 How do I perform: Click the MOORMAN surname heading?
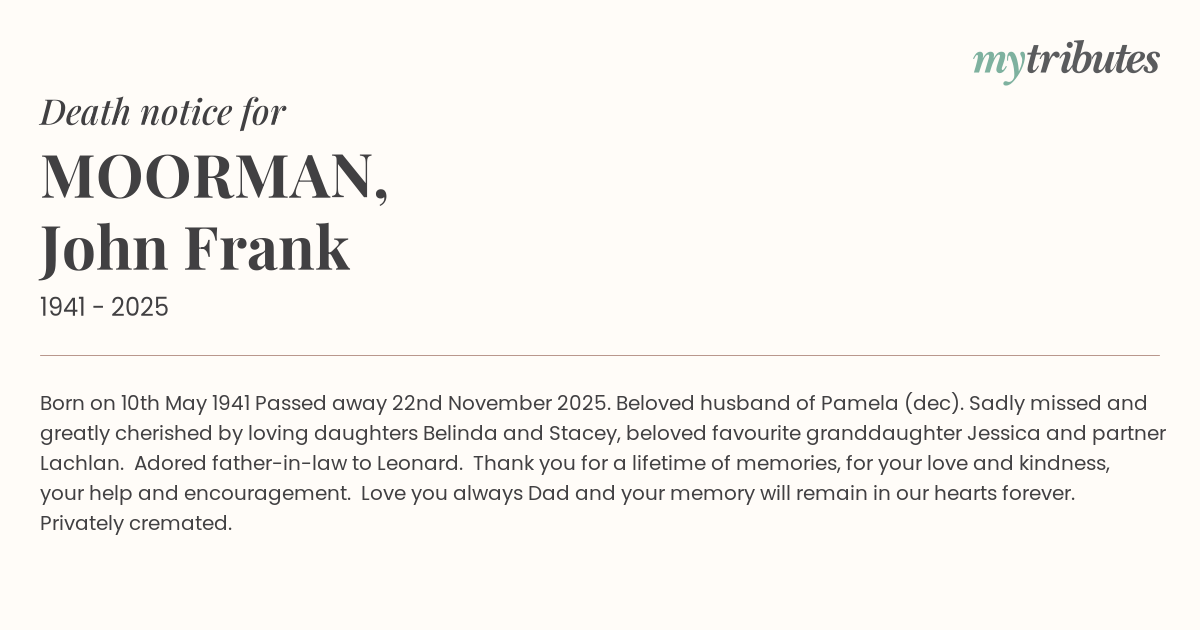point(214,176)
